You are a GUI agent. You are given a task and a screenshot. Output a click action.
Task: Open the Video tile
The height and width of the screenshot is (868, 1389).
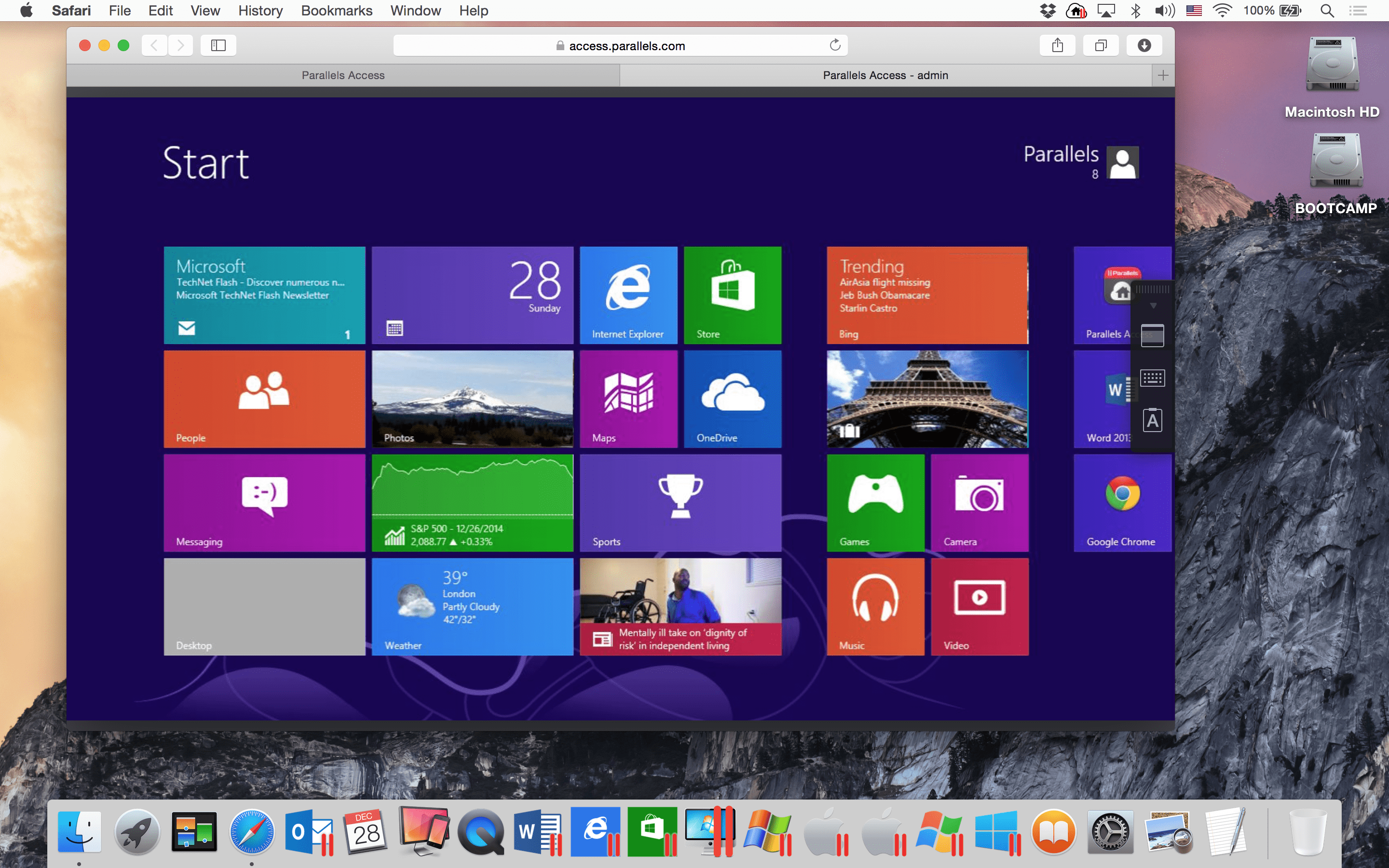click(980, 607)
